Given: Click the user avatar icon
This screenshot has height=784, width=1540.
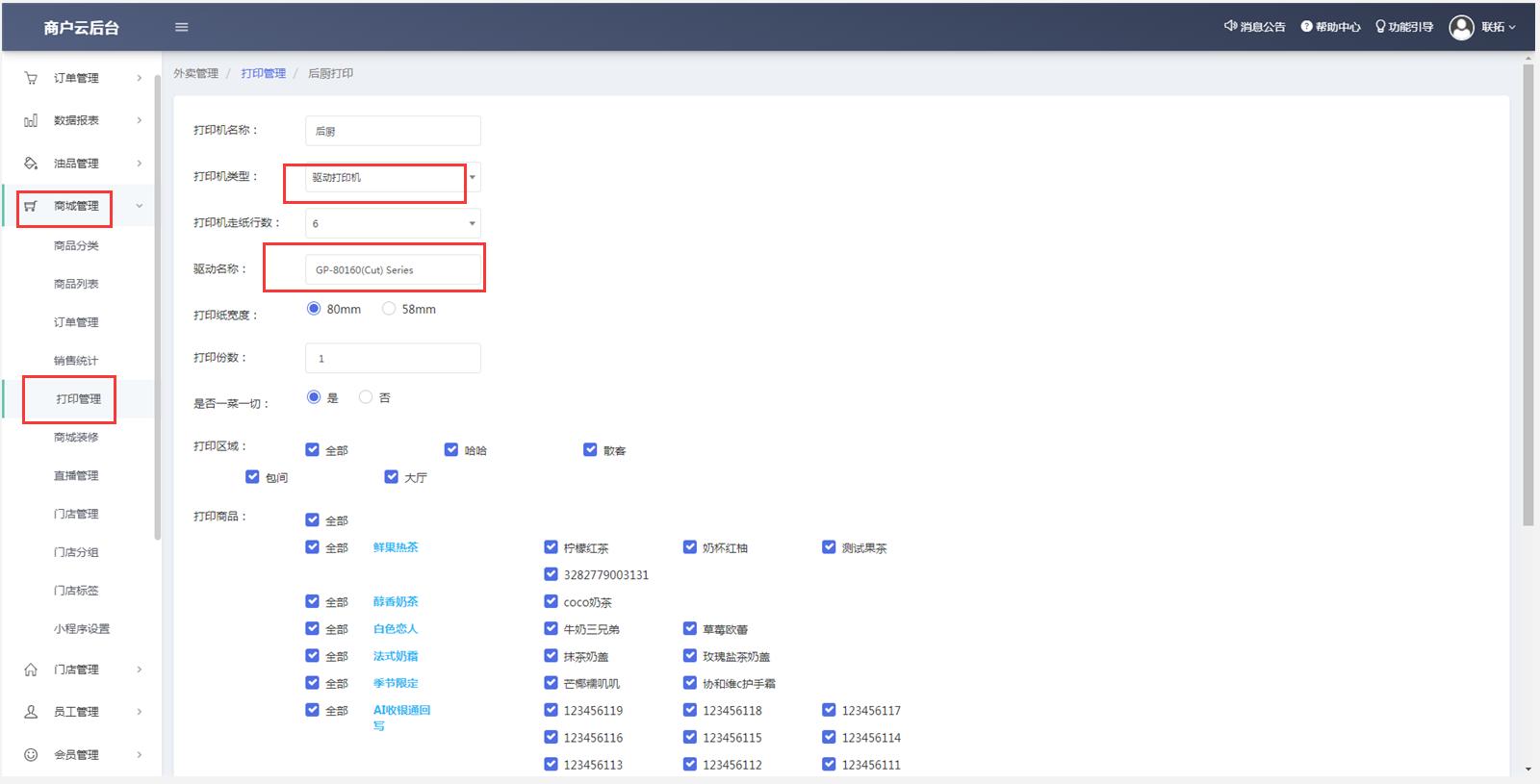Looking at the screenshot, I should click(1461, 27).
